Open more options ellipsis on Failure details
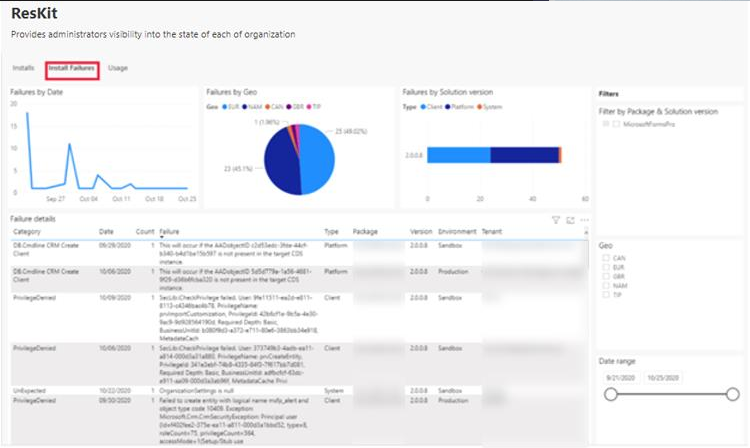The height and width of the screenshot is (448, 750). coord(583,219)
